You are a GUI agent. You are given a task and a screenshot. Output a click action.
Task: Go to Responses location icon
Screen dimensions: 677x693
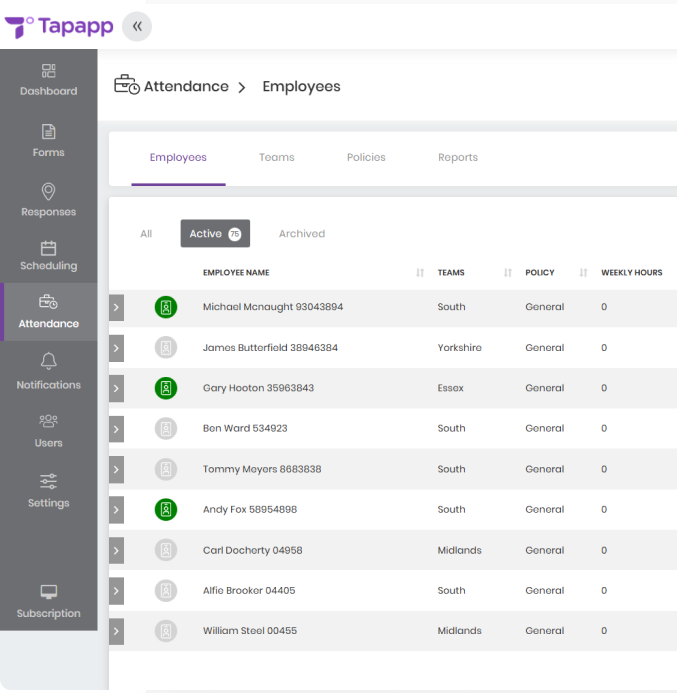tap(48, 192)
